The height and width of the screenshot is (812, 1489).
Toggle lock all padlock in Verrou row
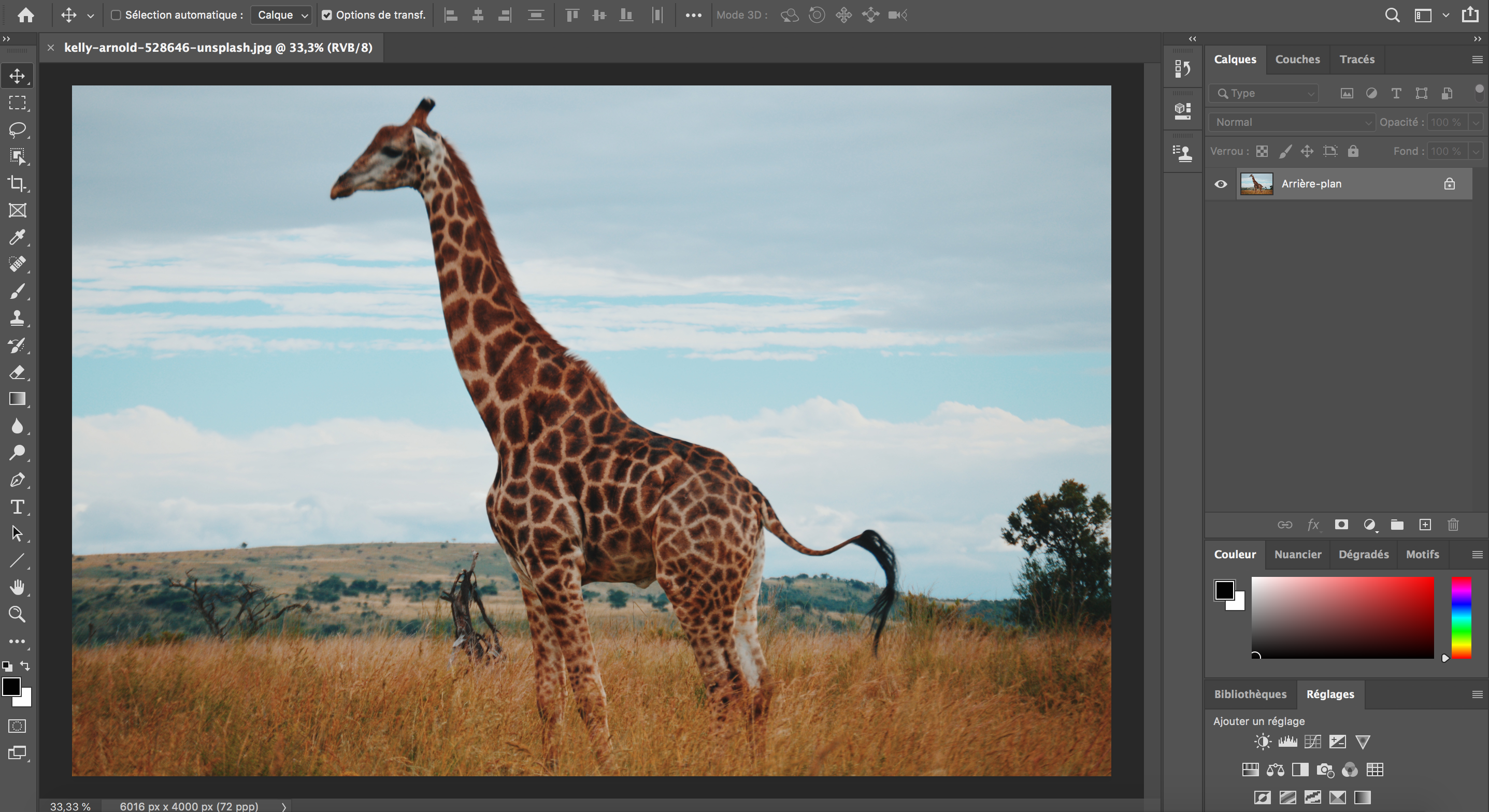(1353, 151)
